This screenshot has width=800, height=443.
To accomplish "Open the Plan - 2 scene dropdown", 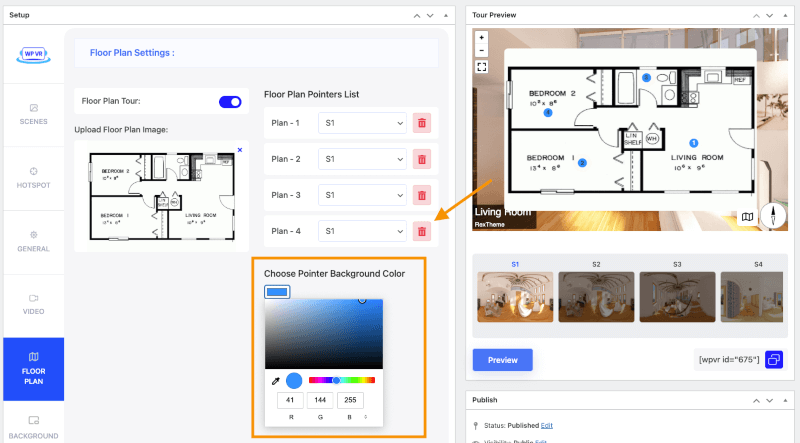I will click(362, 159).
